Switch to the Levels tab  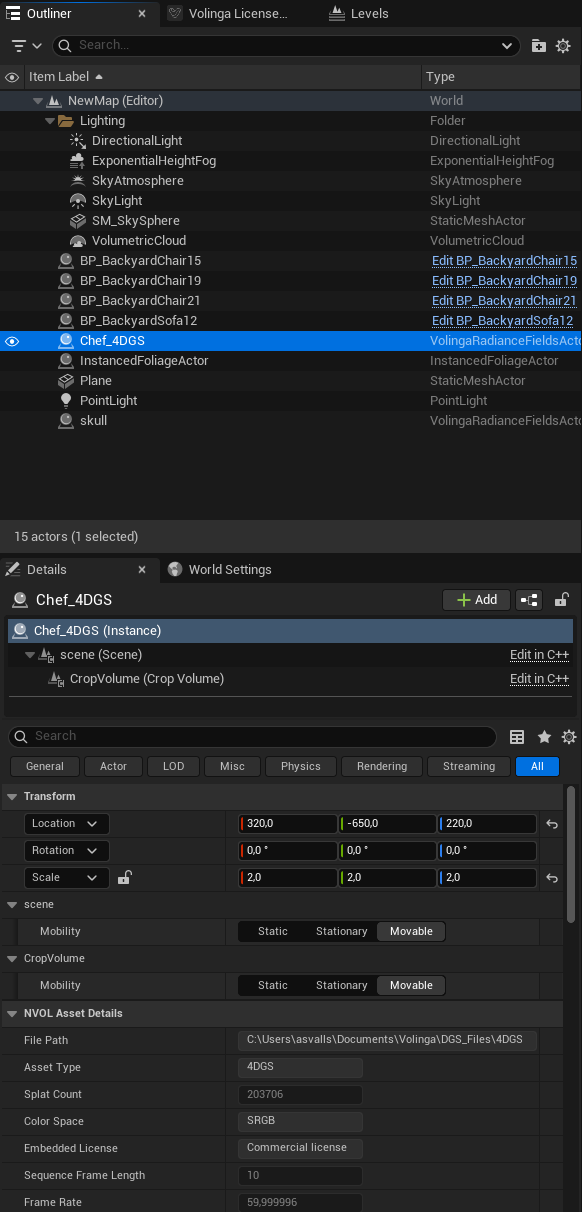358,14
